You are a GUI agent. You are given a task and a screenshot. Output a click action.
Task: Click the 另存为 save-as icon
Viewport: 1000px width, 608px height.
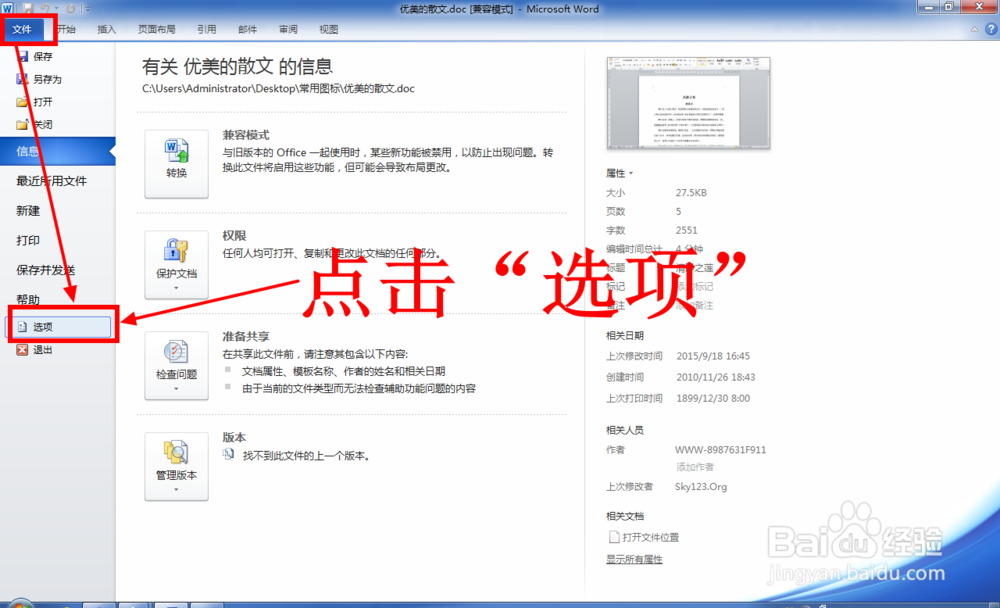22,79
